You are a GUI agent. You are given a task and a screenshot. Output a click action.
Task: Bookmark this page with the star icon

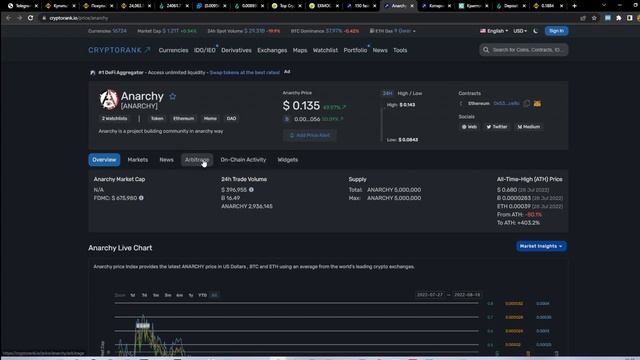click(x=594, y=18)
